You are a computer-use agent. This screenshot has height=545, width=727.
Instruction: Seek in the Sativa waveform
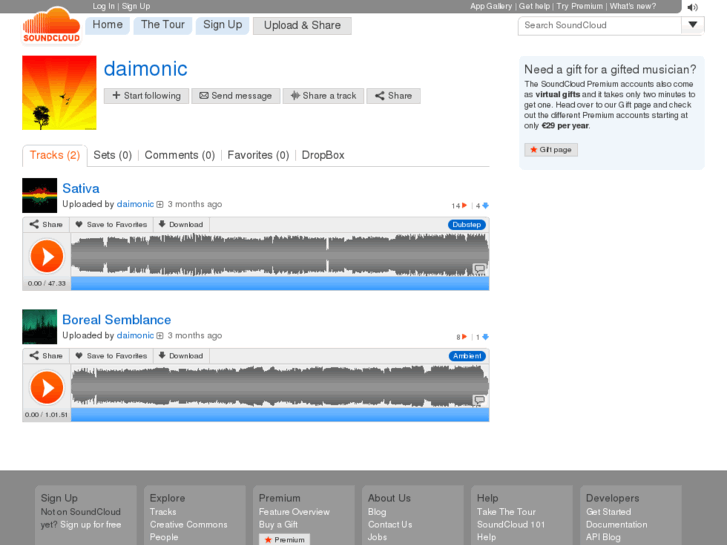pyautogui.click(x=280, y=255)
